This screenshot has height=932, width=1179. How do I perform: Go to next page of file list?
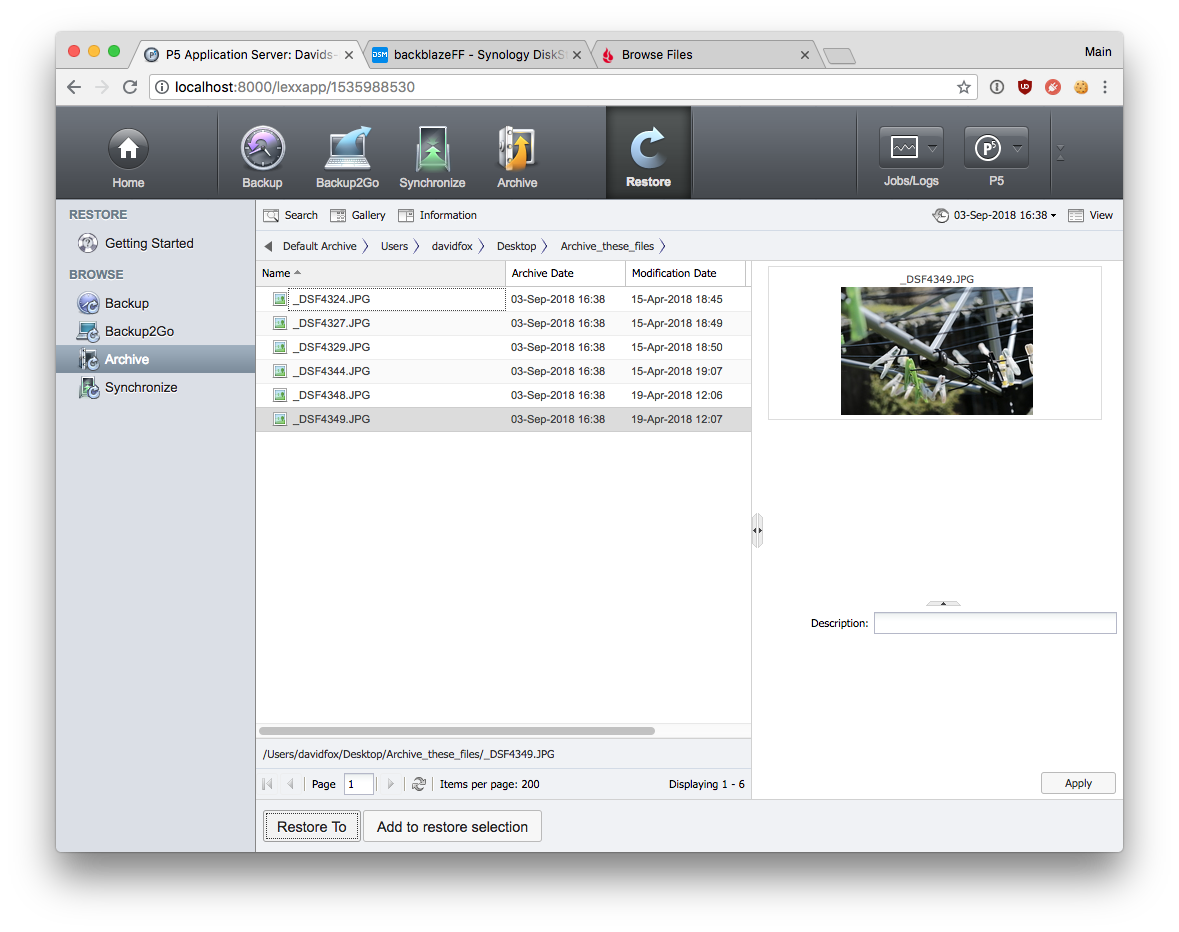pyautogui.click(x=390, y=784)
